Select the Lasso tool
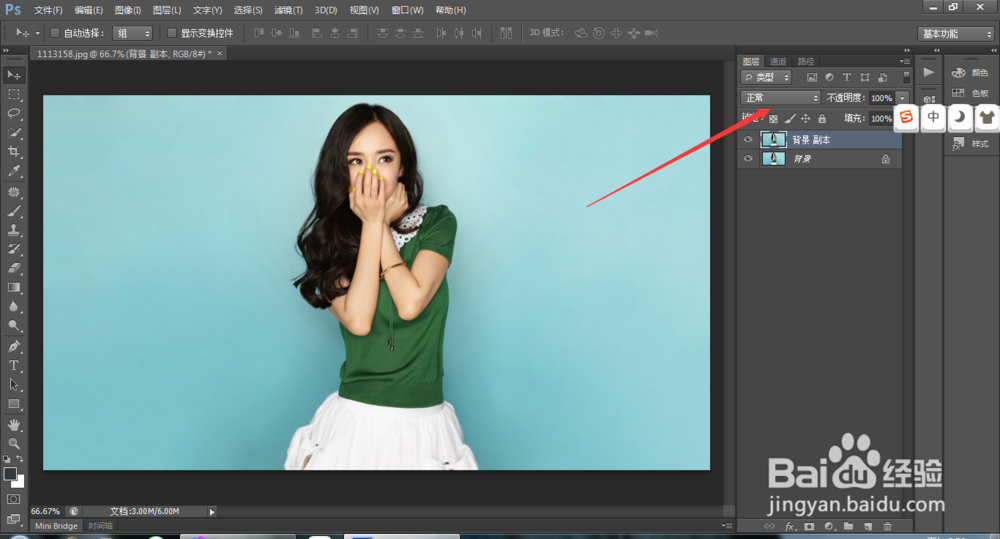The width and height of the screenshot is (1000, 539). pos(13,114)
